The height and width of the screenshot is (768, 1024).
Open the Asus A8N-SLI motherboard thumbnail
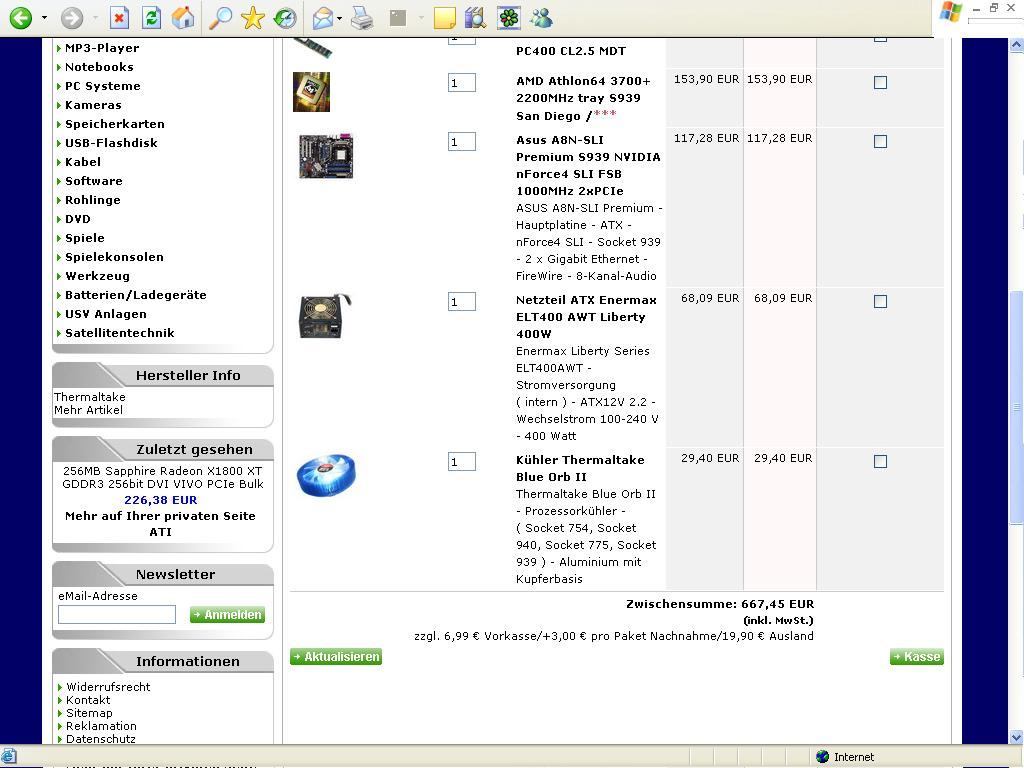(x=326, y=157)
